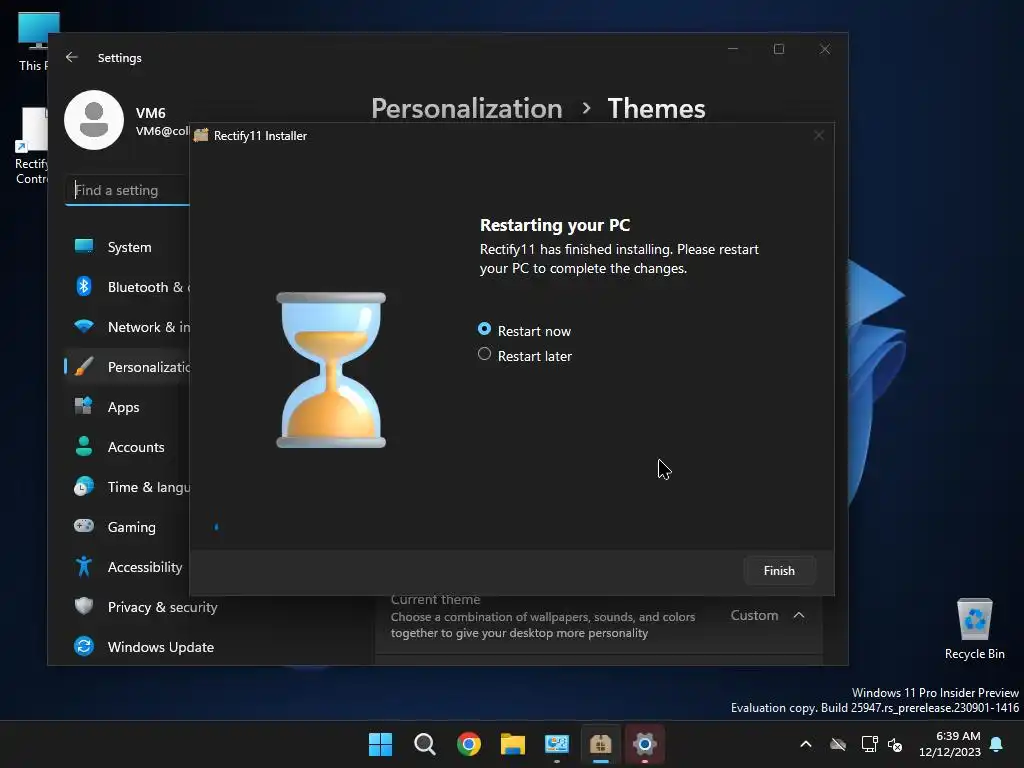Select Rectify11 Control Center desktop shortcut

coord(31,146)
